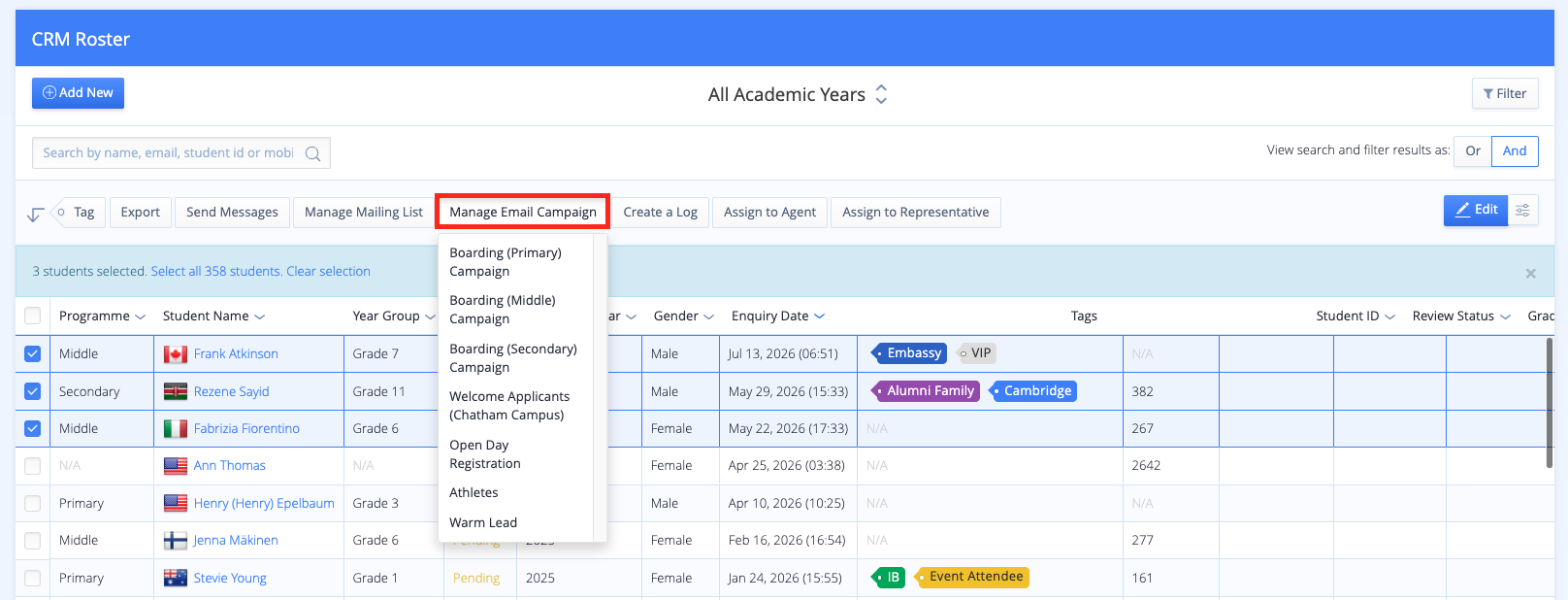Image resolution: width=1568 pixels, height=600 pixels.
Task: Click the Embassy tag badge
Action: (x=909, y=353)
